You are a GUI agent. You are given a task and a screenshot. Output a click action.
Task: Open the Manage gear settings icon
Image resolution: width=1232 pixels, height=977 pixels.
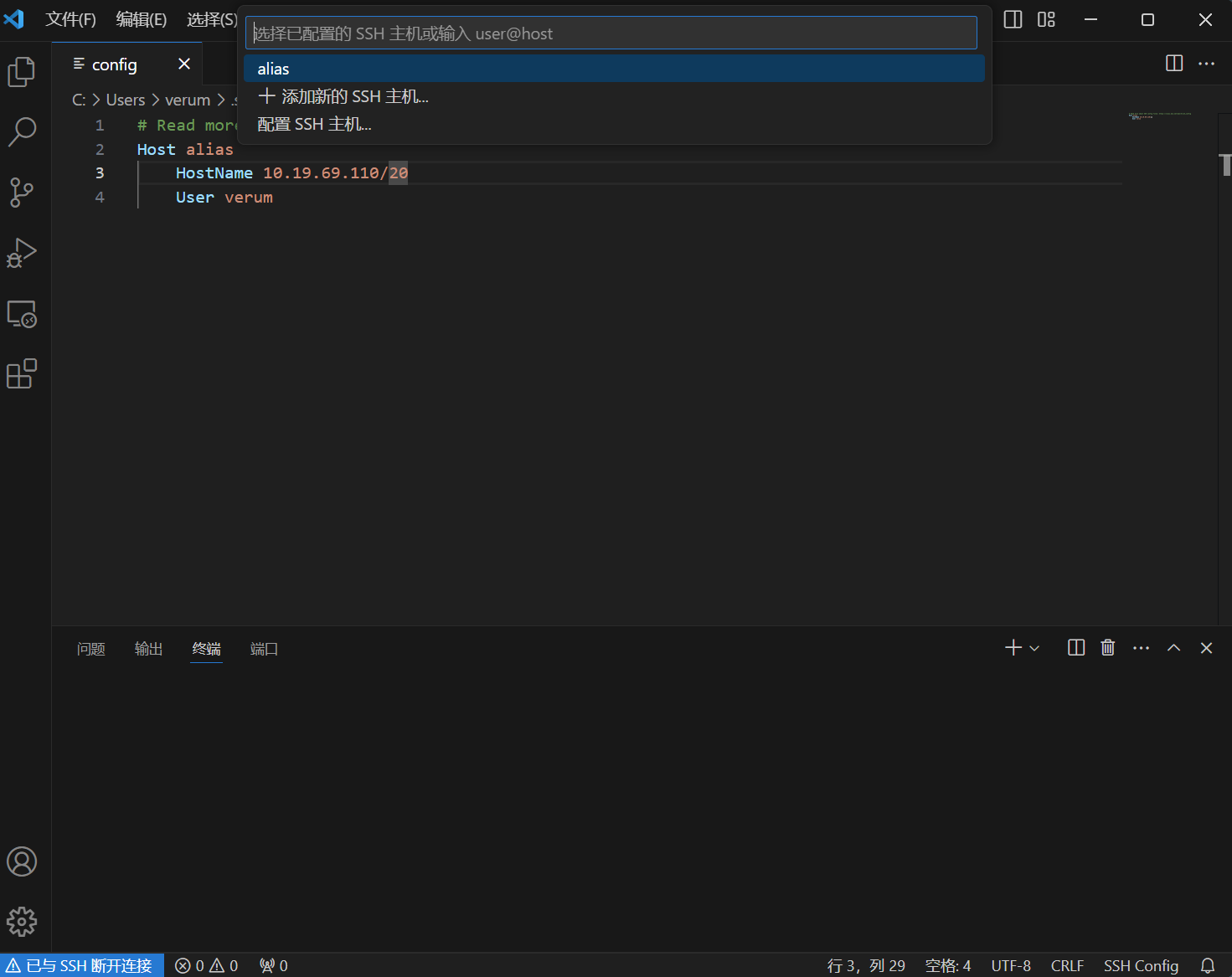click(22, 922)
